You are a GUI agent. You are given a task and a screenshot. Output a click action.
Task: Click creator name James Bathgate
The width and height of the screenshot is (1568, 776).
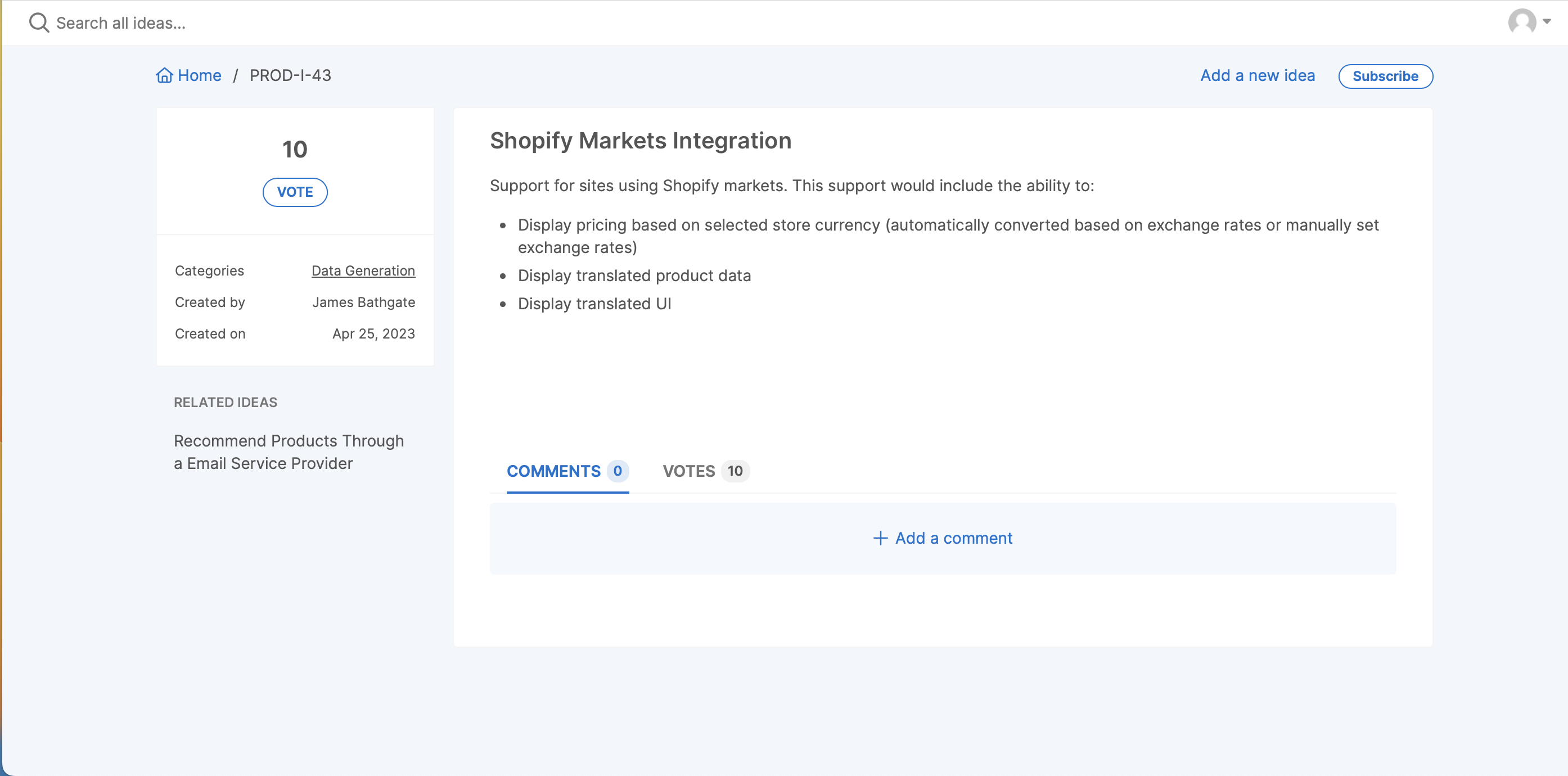(364, 303)
